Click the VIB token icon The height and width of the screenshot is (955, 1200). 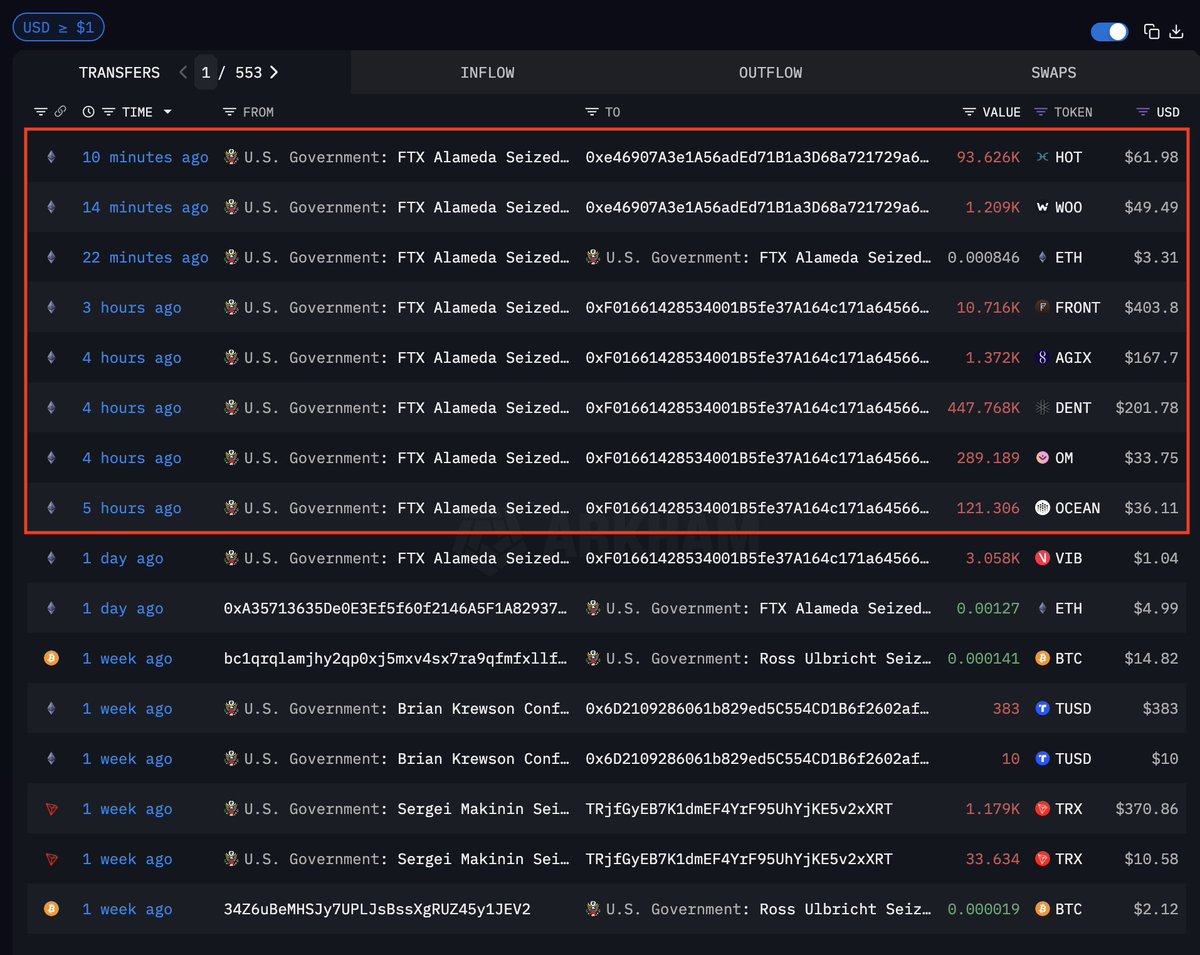click(x=1043, y=558)
